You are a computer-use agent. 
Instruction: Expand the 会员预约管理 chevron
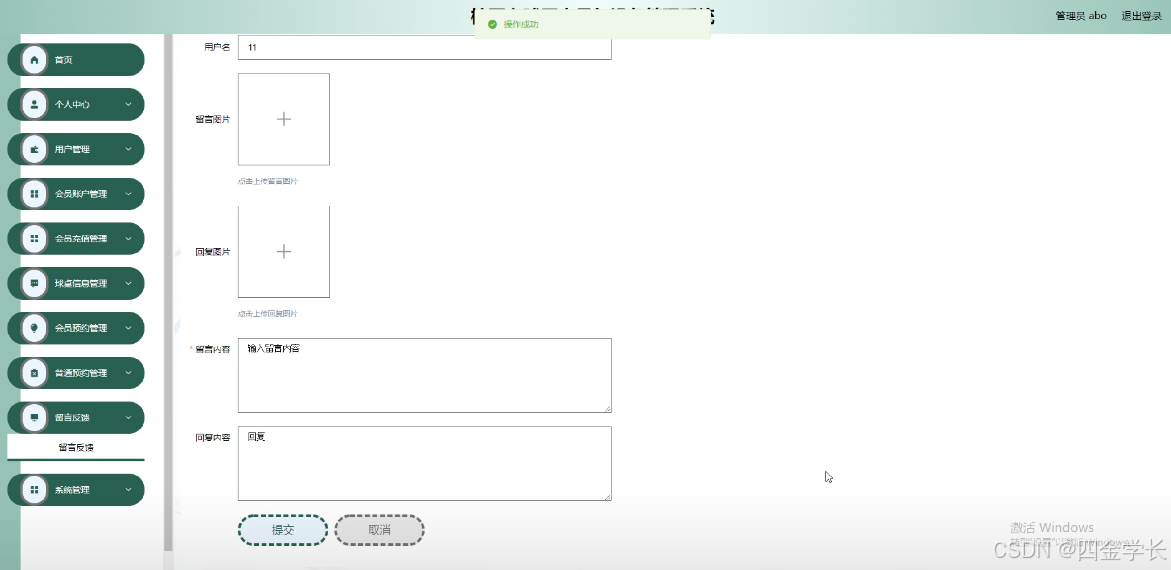point(128,328)
